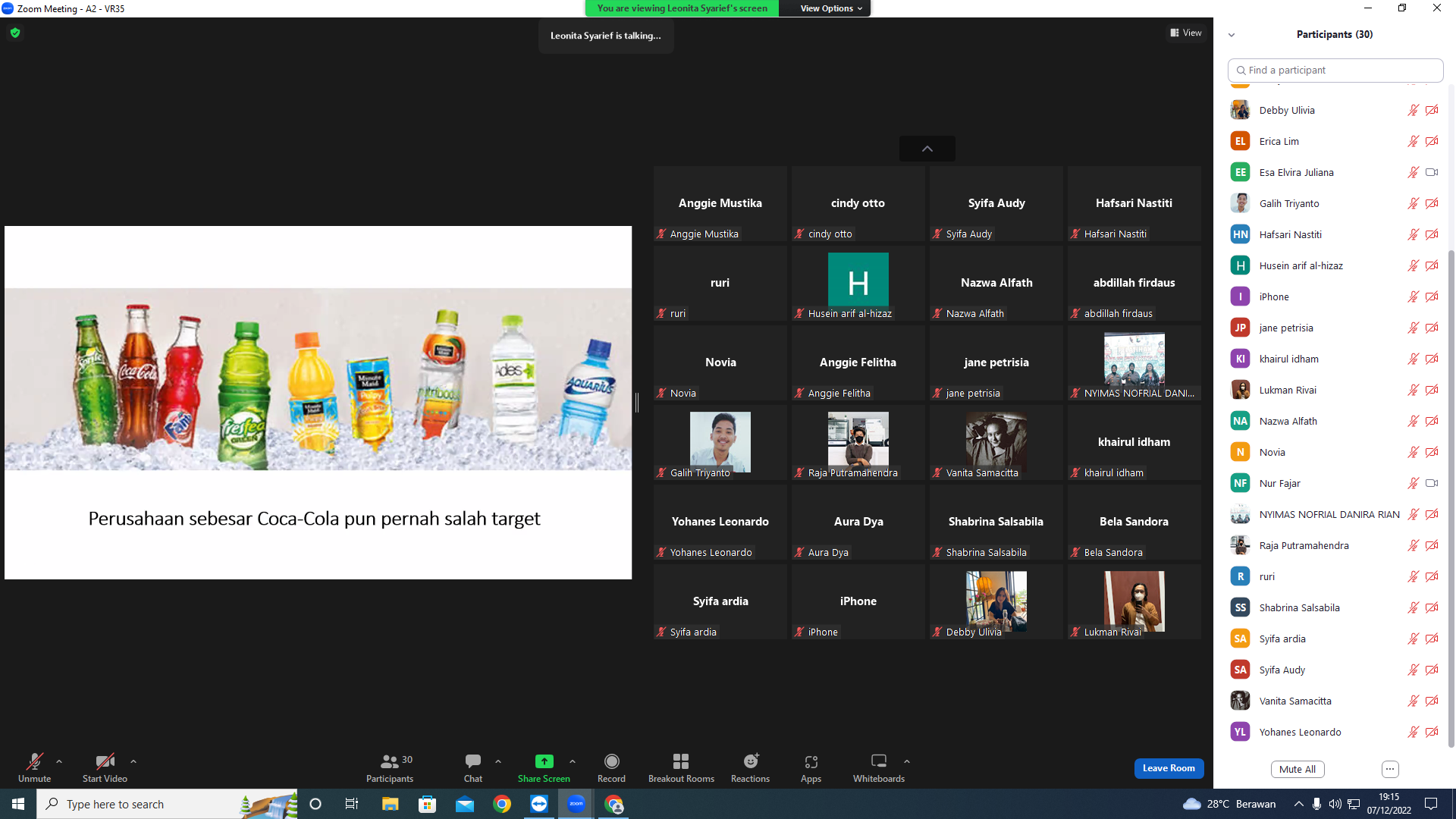Open TeamViewer from the taskbar
This screenshot has width=1456, height=819.
coord(539,804)
